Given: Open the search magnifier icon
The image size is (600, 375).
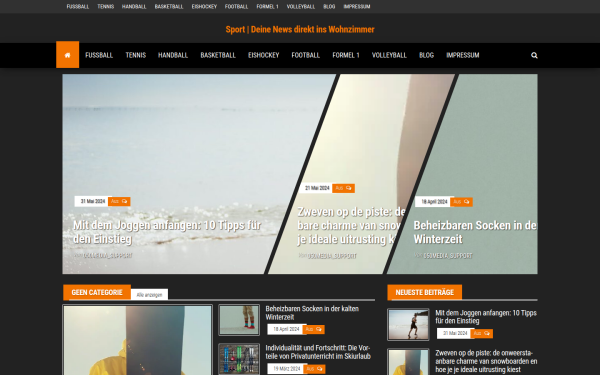Looking at the screenshot, I should 534,55.
